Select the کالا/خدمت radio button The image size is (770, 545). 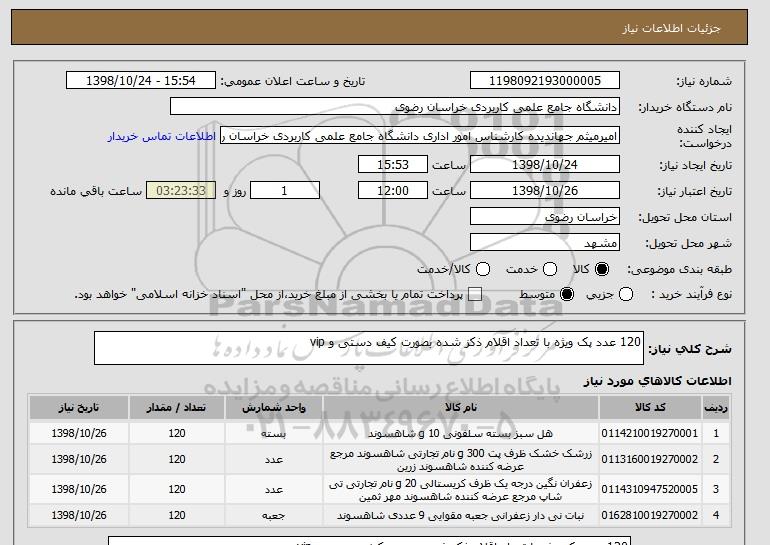483,269
